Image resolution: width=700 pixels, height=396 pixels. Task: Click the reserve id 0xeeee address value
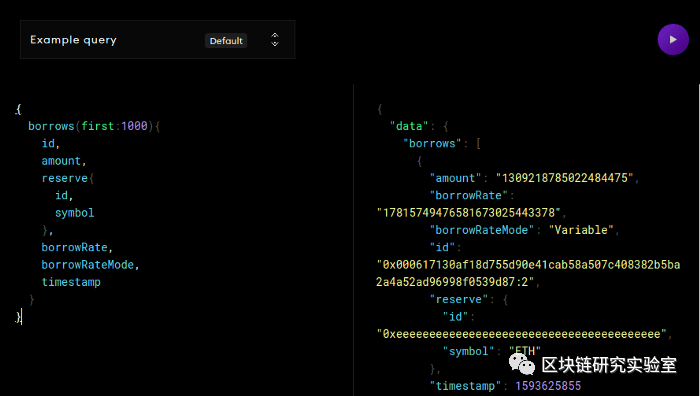tap(522, 334)
